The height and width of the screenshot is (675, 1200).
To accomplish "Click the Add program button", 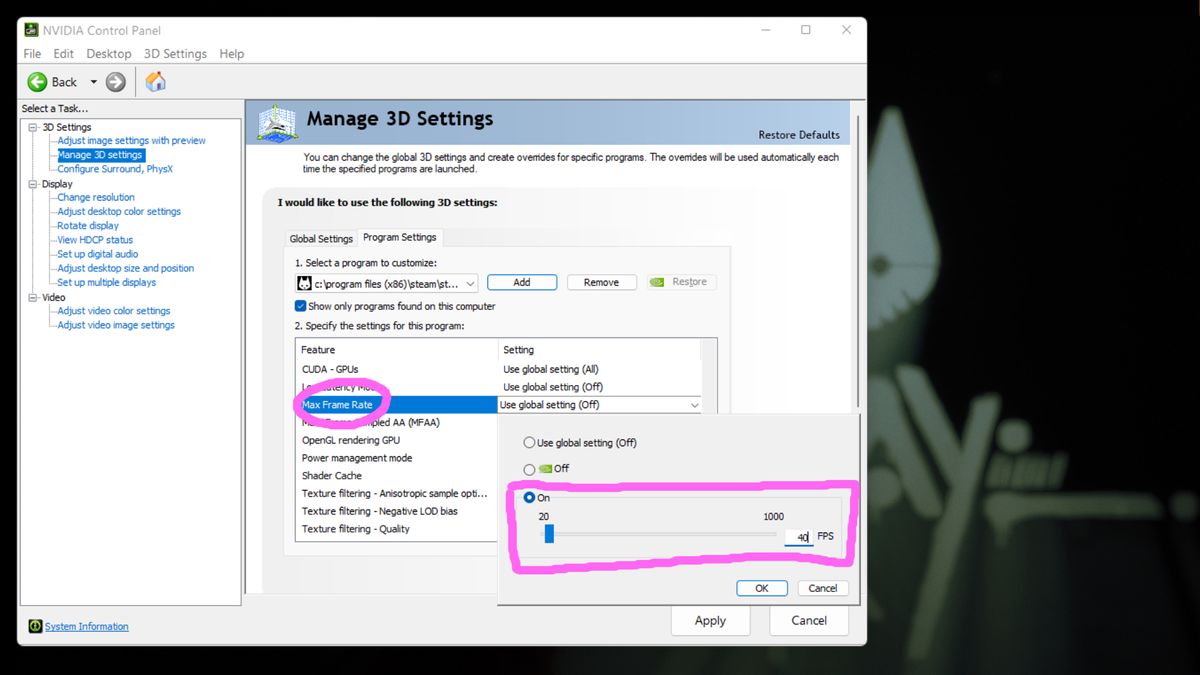I will click(522, 282).
